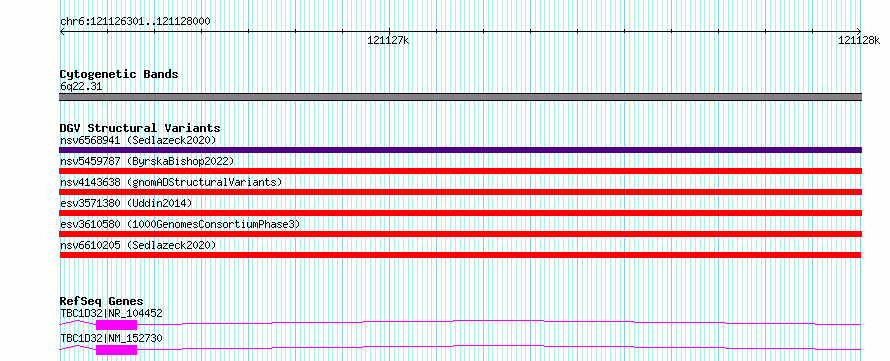
Task: Open the RefSeq Genes track title
Action: [x=102, y=301]
